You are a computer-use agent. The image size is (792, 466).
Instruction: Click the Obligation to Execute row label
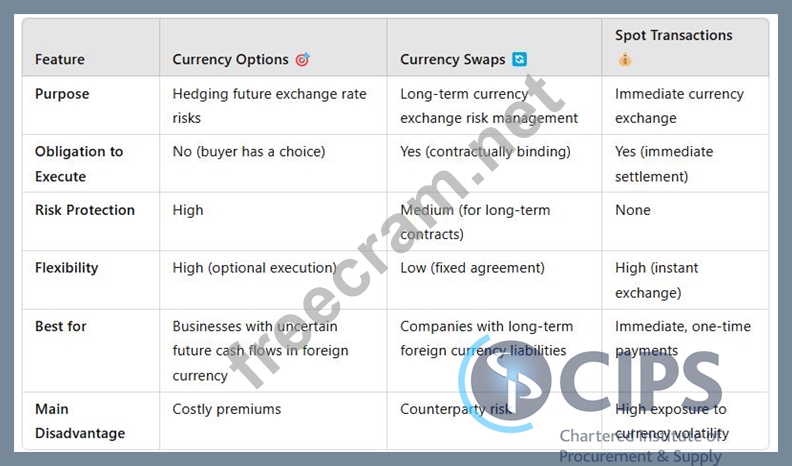pyautogui.click(x=79, y=164)
